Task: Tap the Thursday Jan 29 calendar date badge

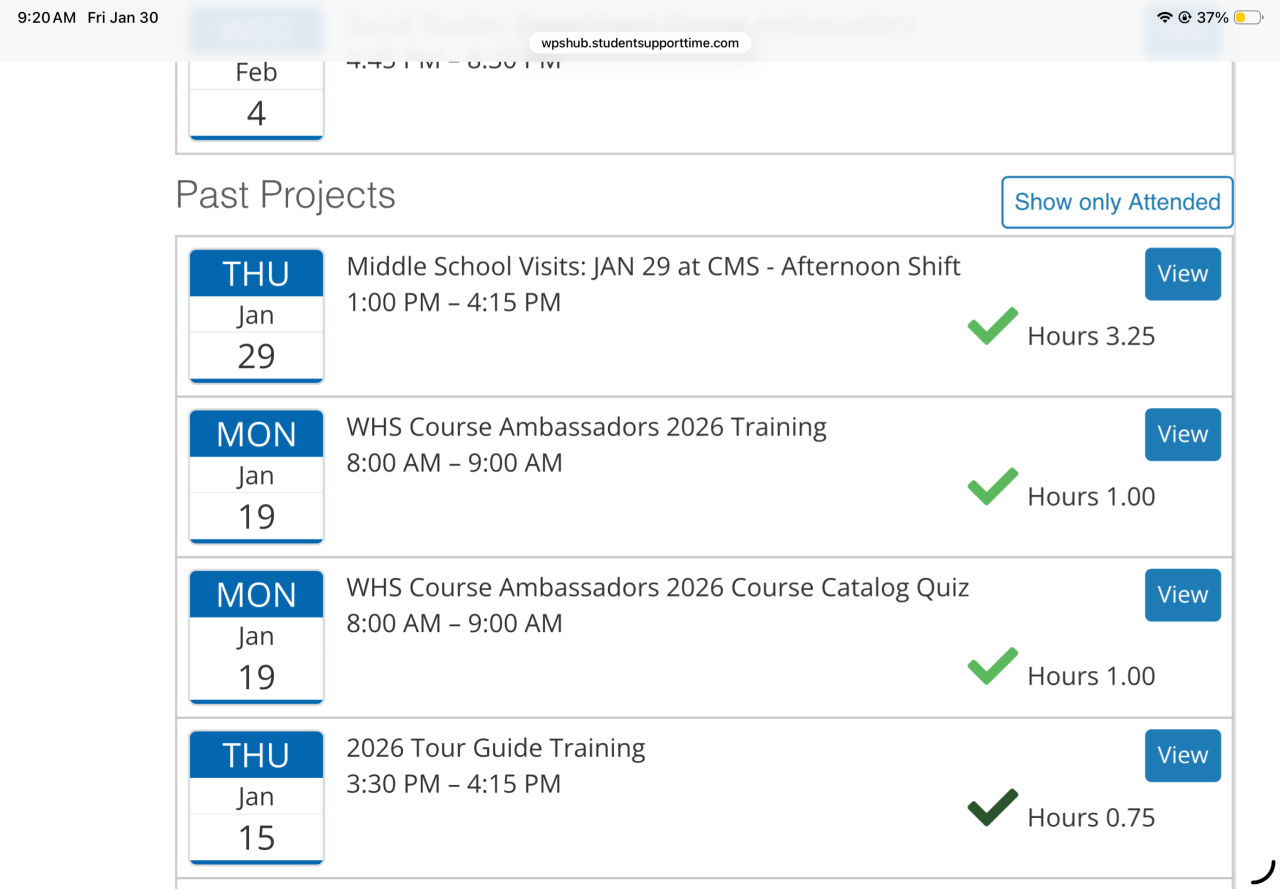Action: click(256, 315)
